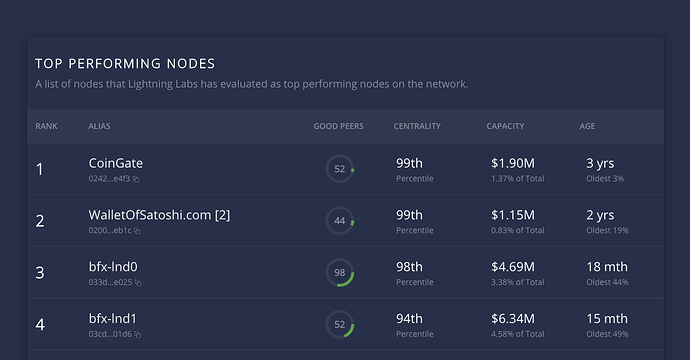Sort table by Capacity column header
Viewport: 690px width, 360px height.
pyautogui.click(x=505, y=126)
